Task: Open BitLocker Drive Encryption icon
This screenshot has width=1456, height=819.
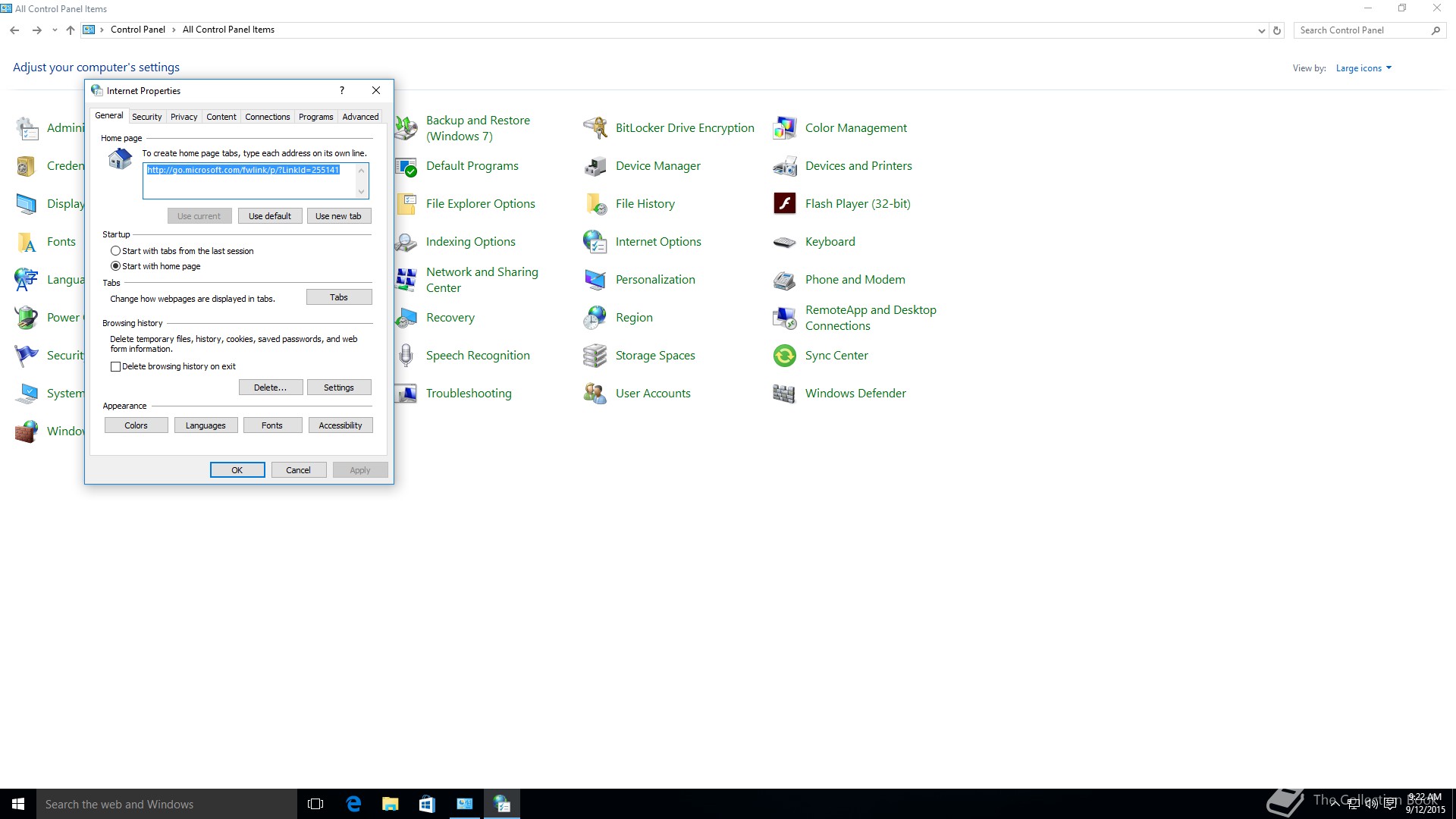Action: coord(595,128)
